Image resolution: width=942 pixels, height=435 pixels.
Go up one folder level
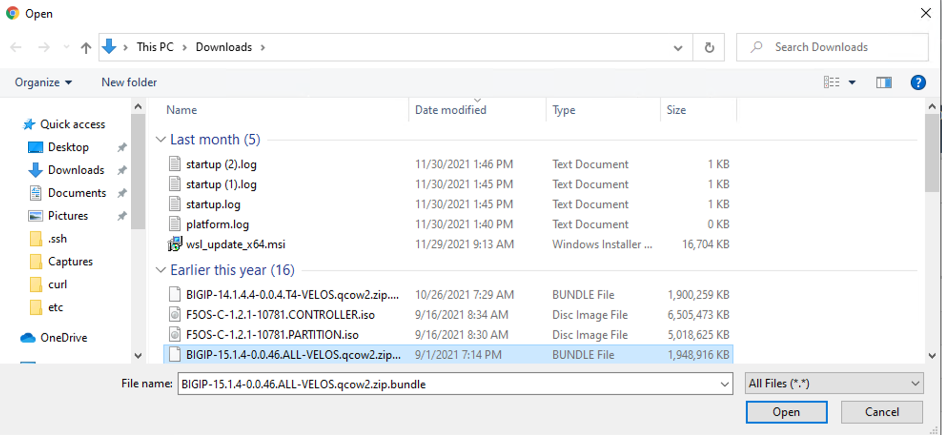(x=86, y=47)
